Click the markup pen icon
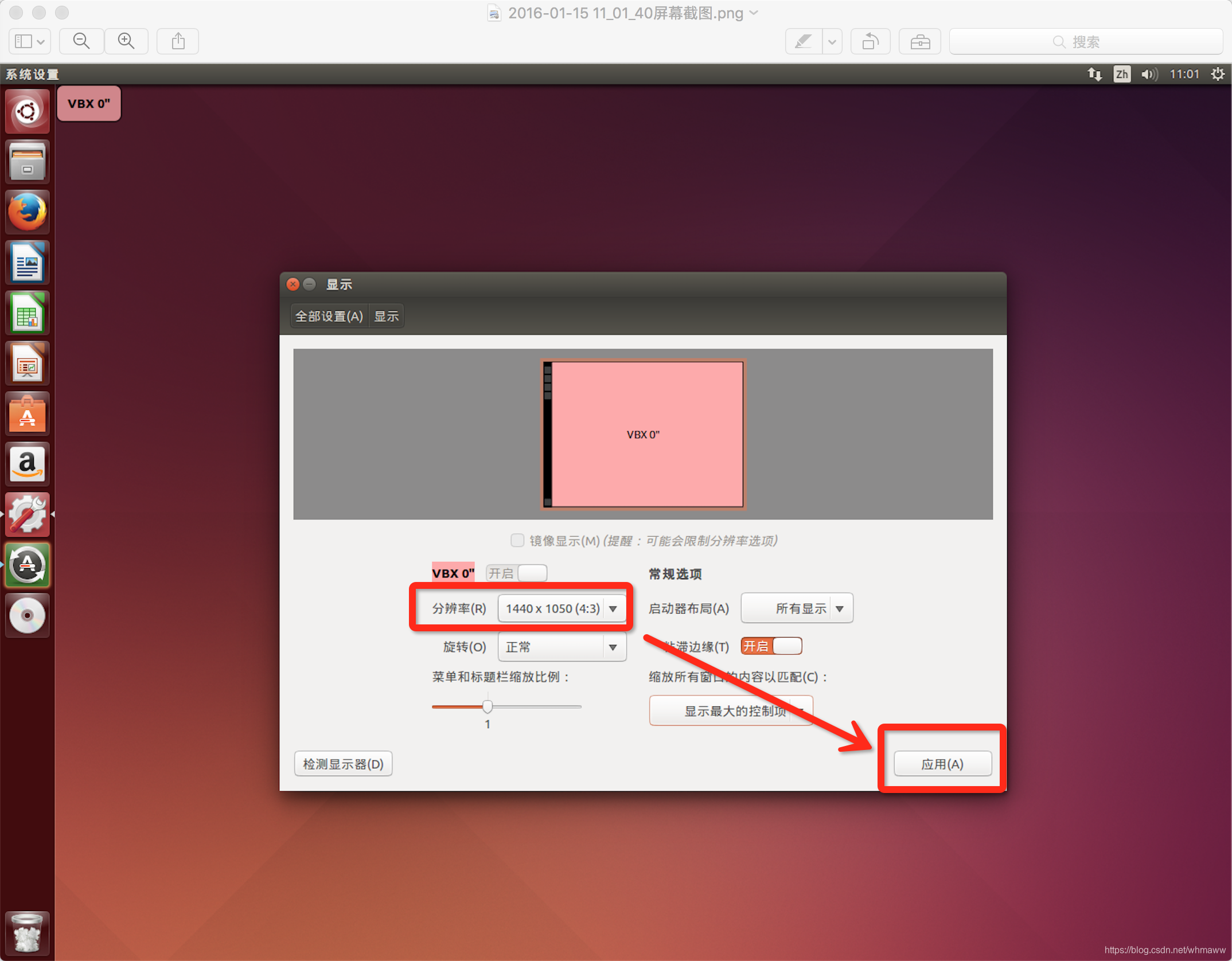Viewport: 1232px width, 961px height. coord(803,41)
